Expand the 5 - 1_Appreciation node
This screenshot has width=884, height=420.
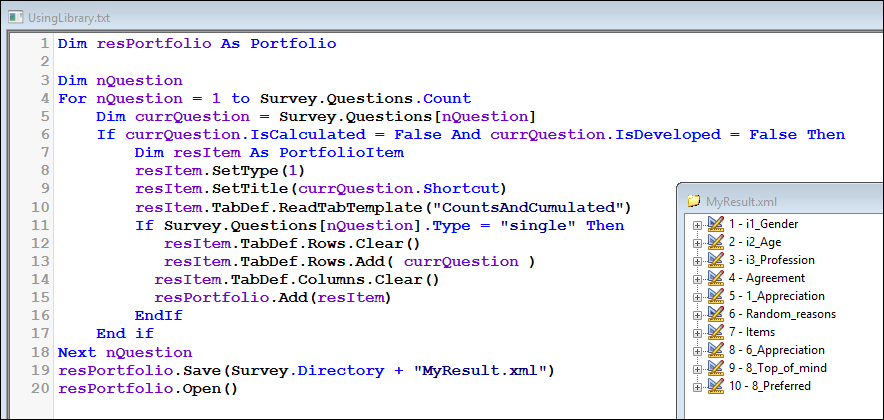tap(697, 297)
